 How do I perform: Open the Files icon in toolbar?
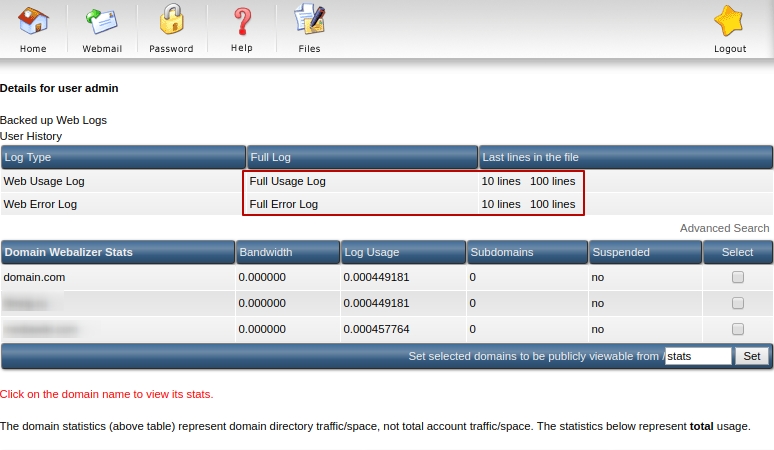point(309,22)
